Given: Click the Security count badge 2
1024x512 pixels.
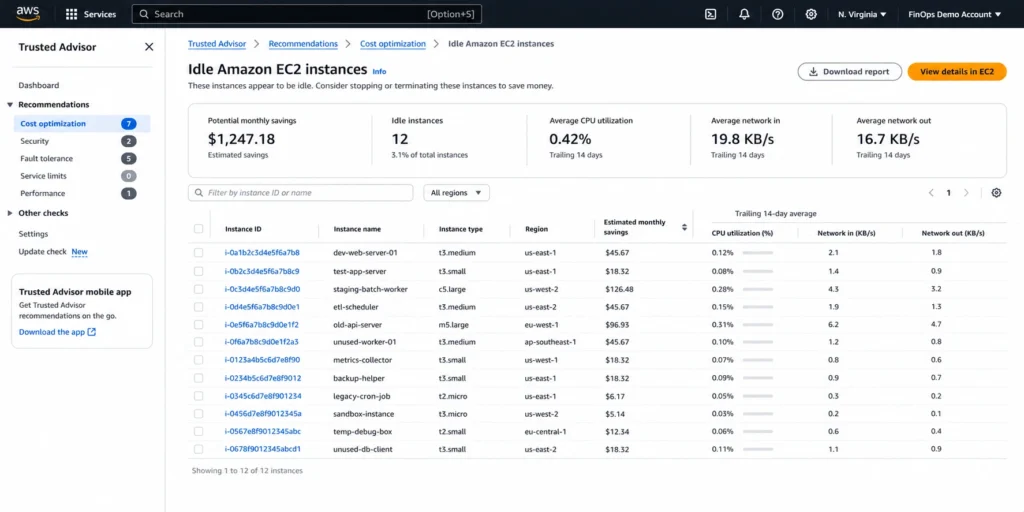Looking at the screenshot, I should click(129, 141).
